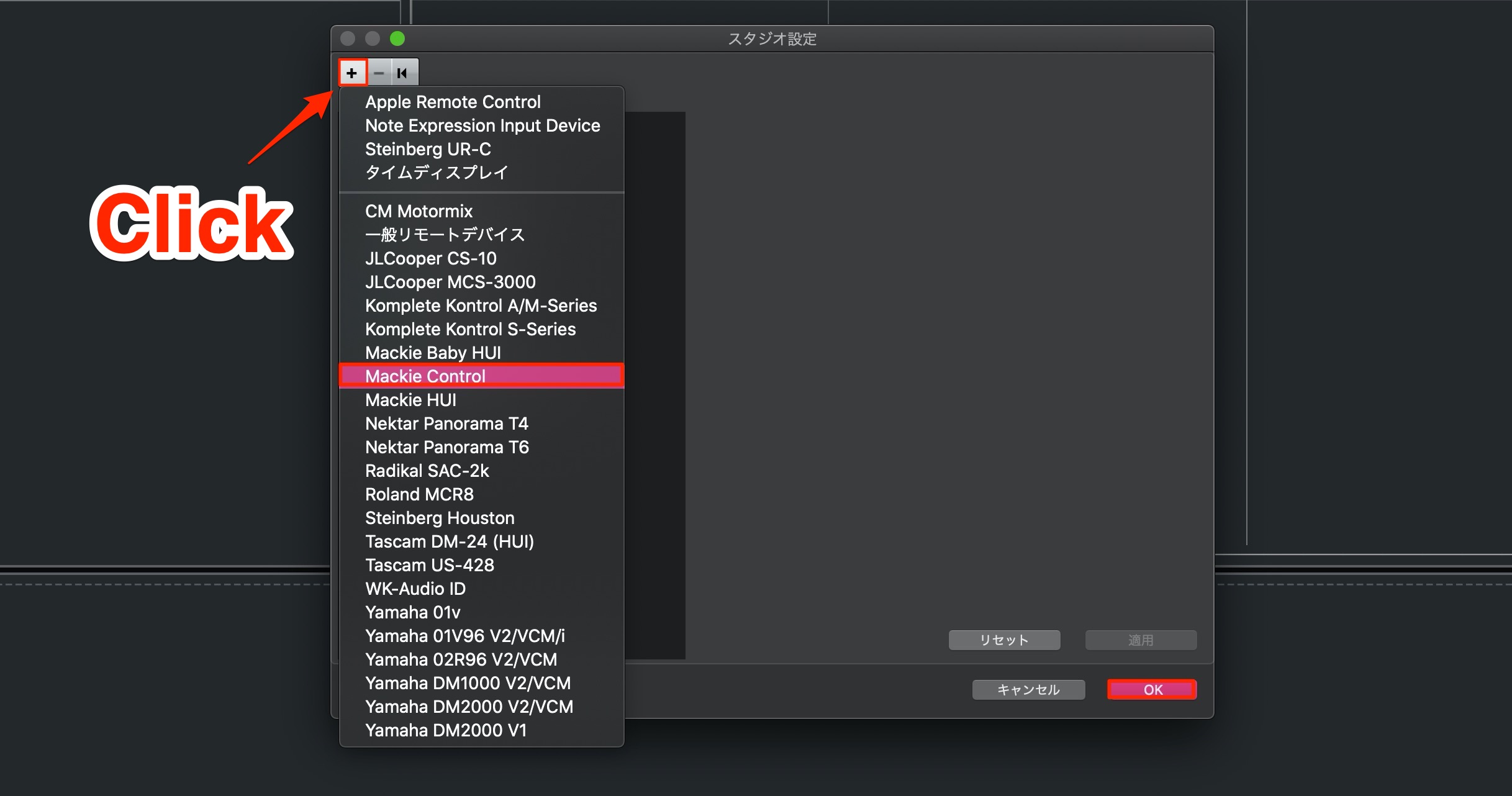Click the リセット reset button

pos(1004,640)
